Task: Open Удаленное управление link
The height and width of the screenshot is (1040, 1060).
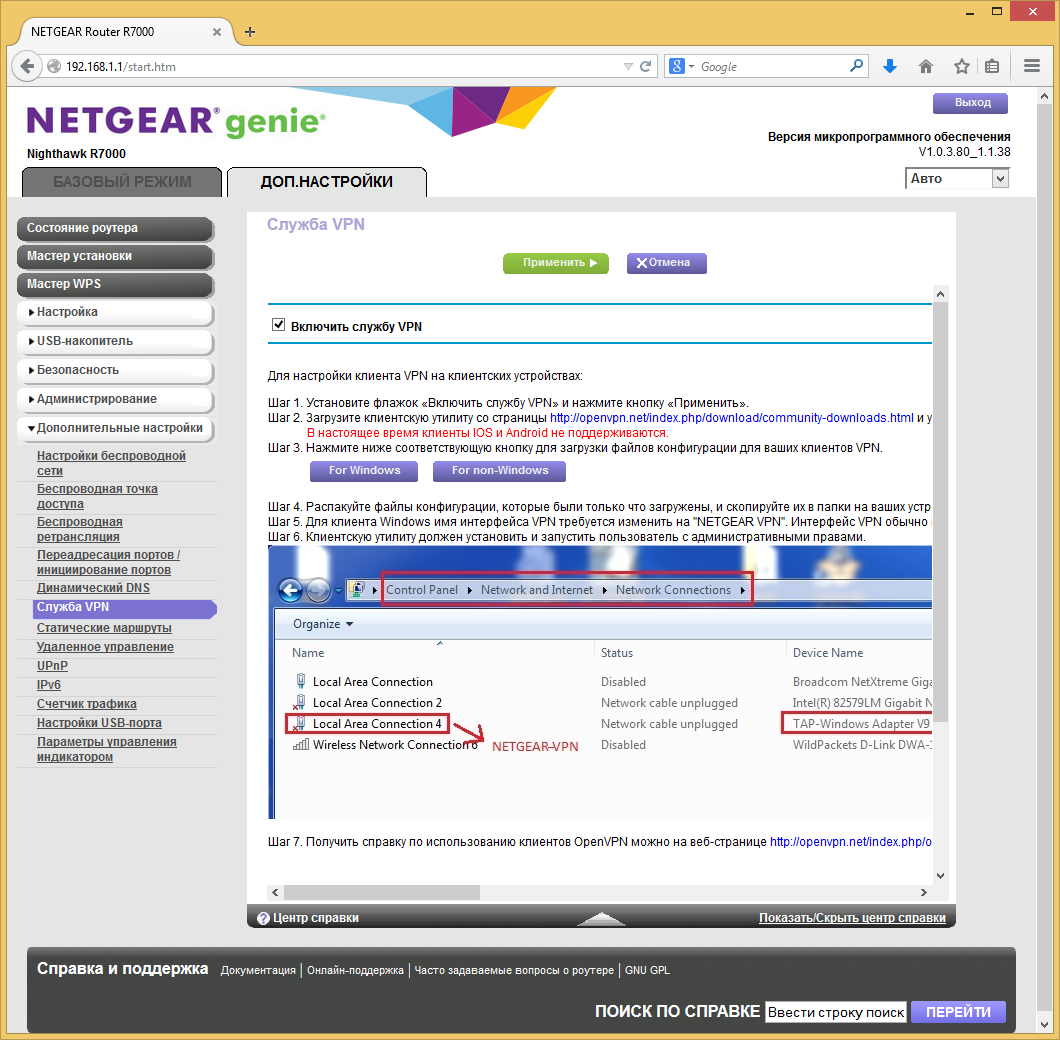Action: (x=105, y=647)
